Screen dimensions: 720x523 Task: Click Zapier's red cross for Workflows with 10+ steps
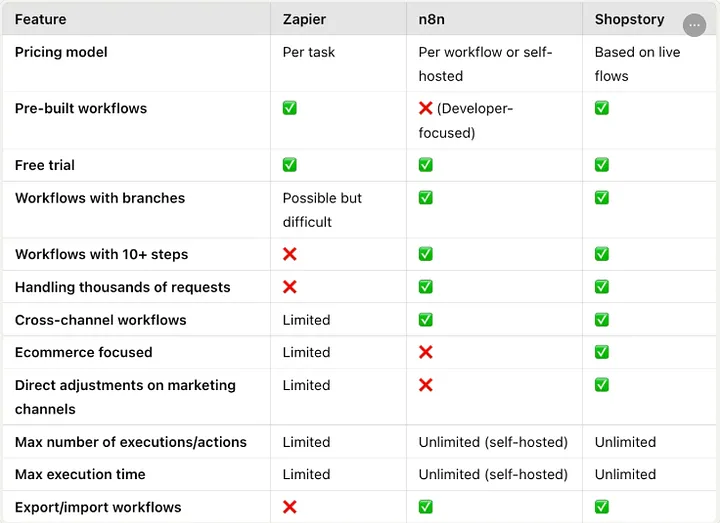[x=290, y=254]
